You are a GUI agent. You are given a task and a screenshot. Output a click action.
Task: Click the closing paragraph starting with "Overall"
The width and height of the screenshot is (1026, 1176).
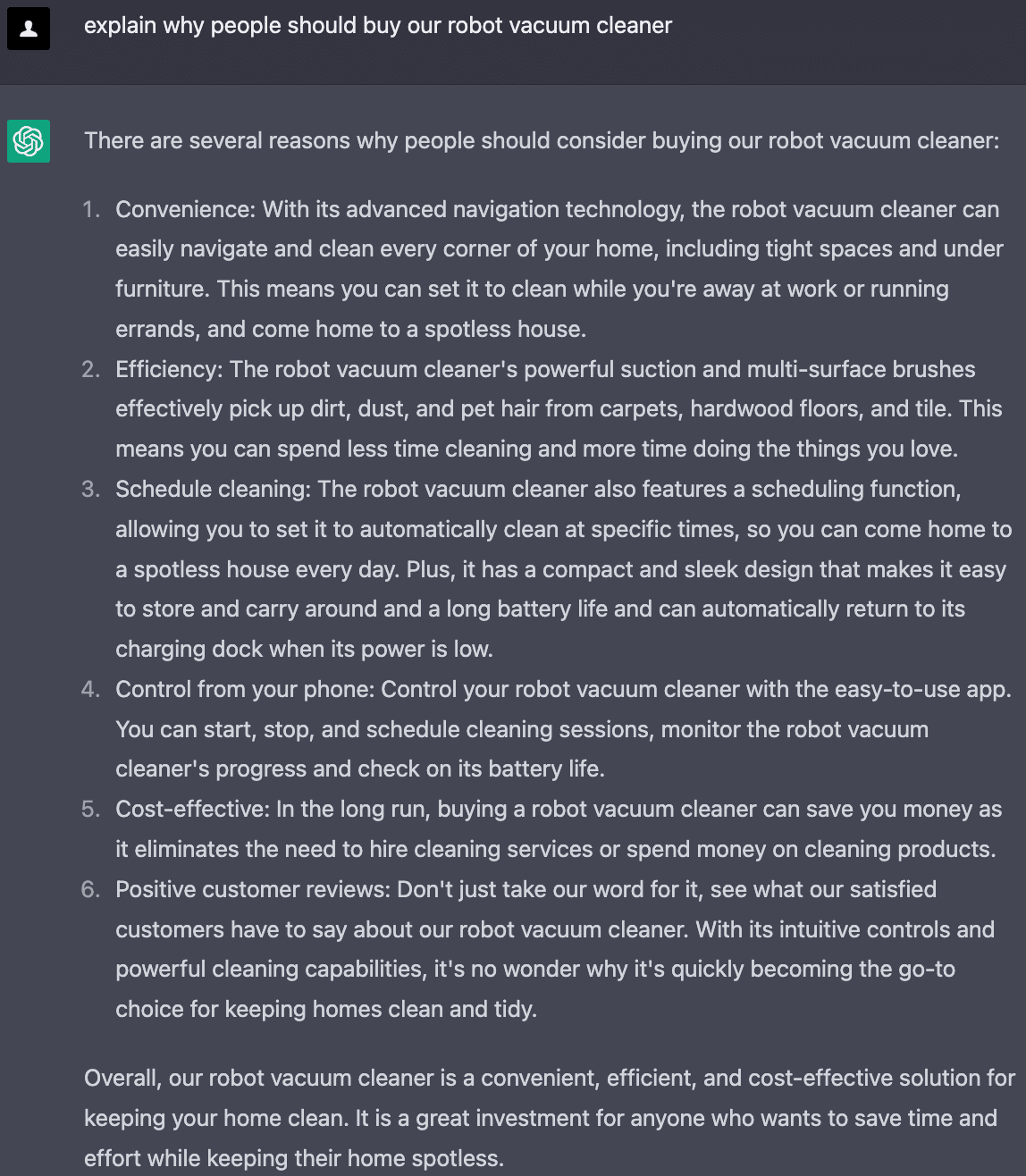pos(549,1118)
